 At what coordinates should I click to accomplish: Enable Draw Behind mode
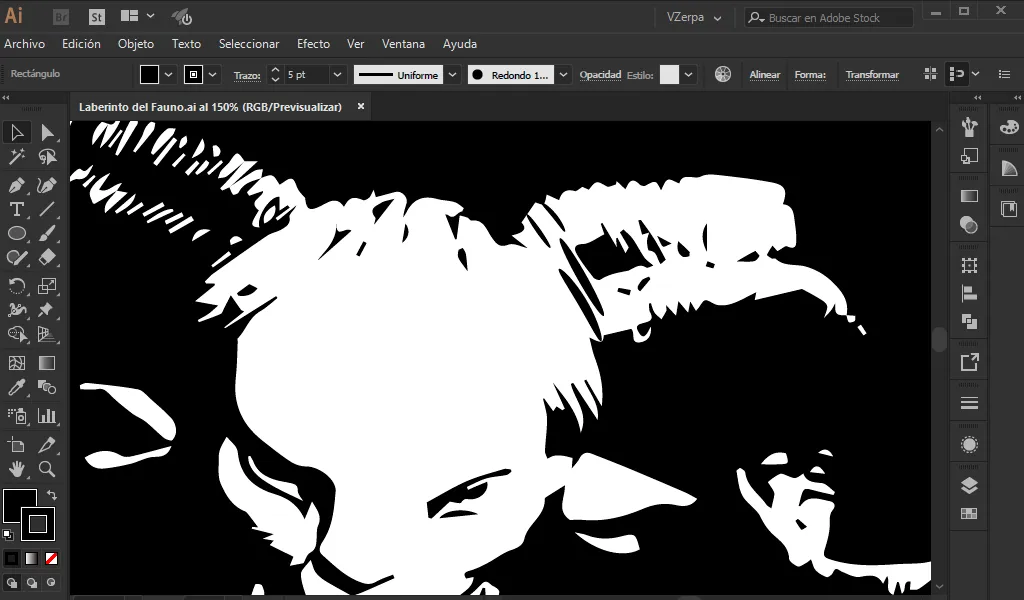[31, 582]
